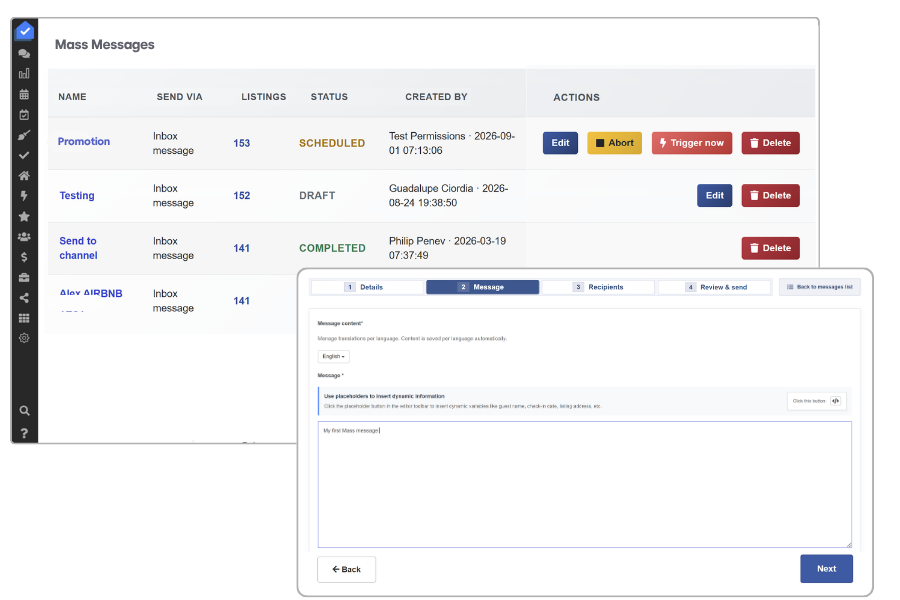Trigger now the Promotion message
The height and width of the screenshot is (600, 900).
click(692, 143)
